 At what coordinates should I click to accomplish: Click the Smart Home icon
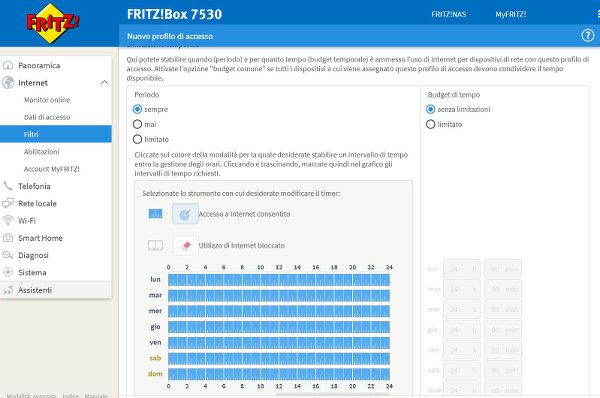(8, 238)
